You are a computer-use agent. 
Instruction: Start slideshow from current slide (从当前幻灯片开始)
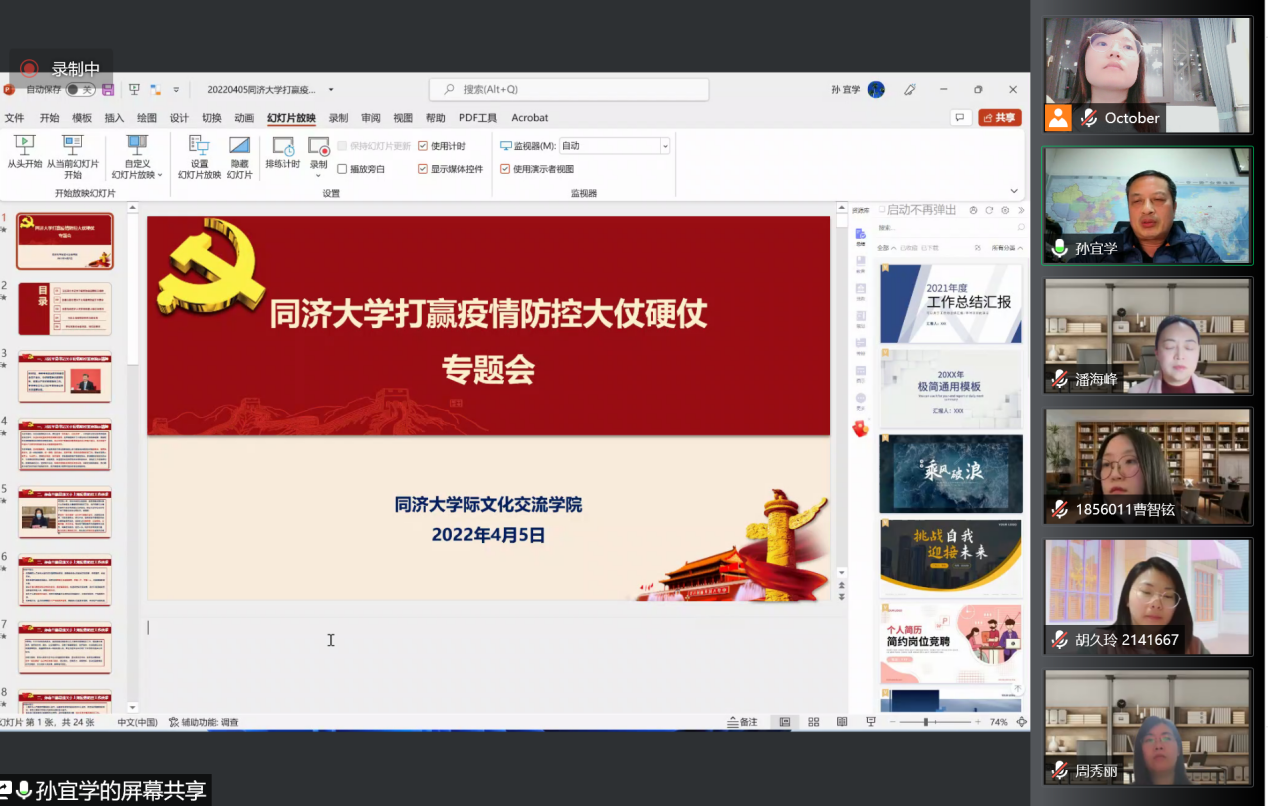pos(73,157)
